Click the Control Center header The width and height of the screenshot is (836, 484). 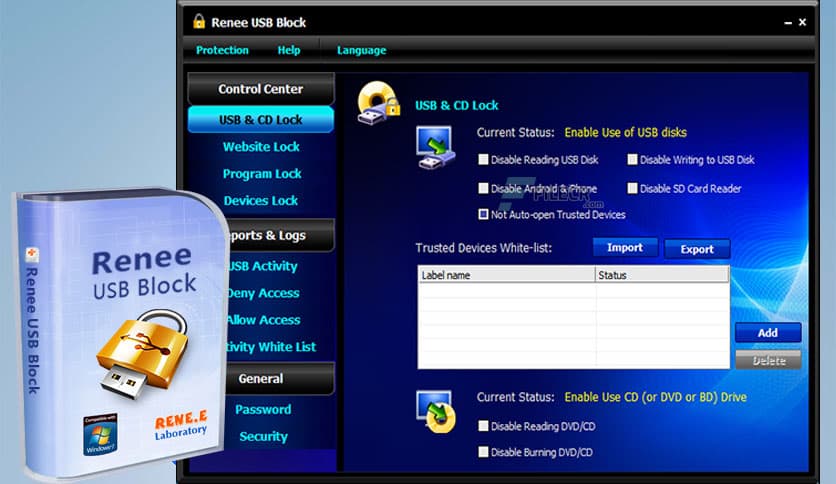(x=261, y=89)
